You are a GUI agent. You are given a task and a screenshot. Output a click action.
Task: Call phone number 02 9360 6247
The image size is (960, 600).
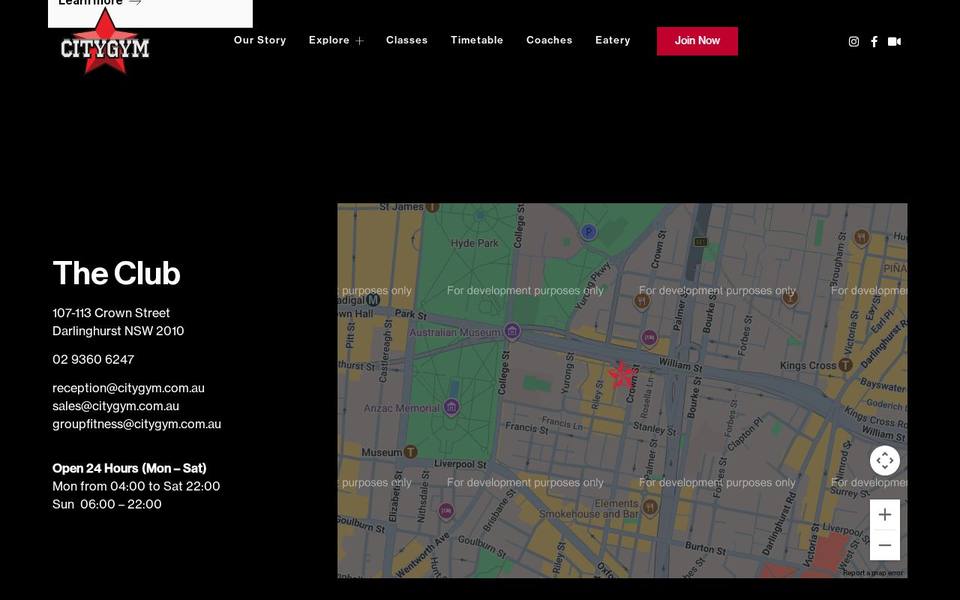[93, 359]
